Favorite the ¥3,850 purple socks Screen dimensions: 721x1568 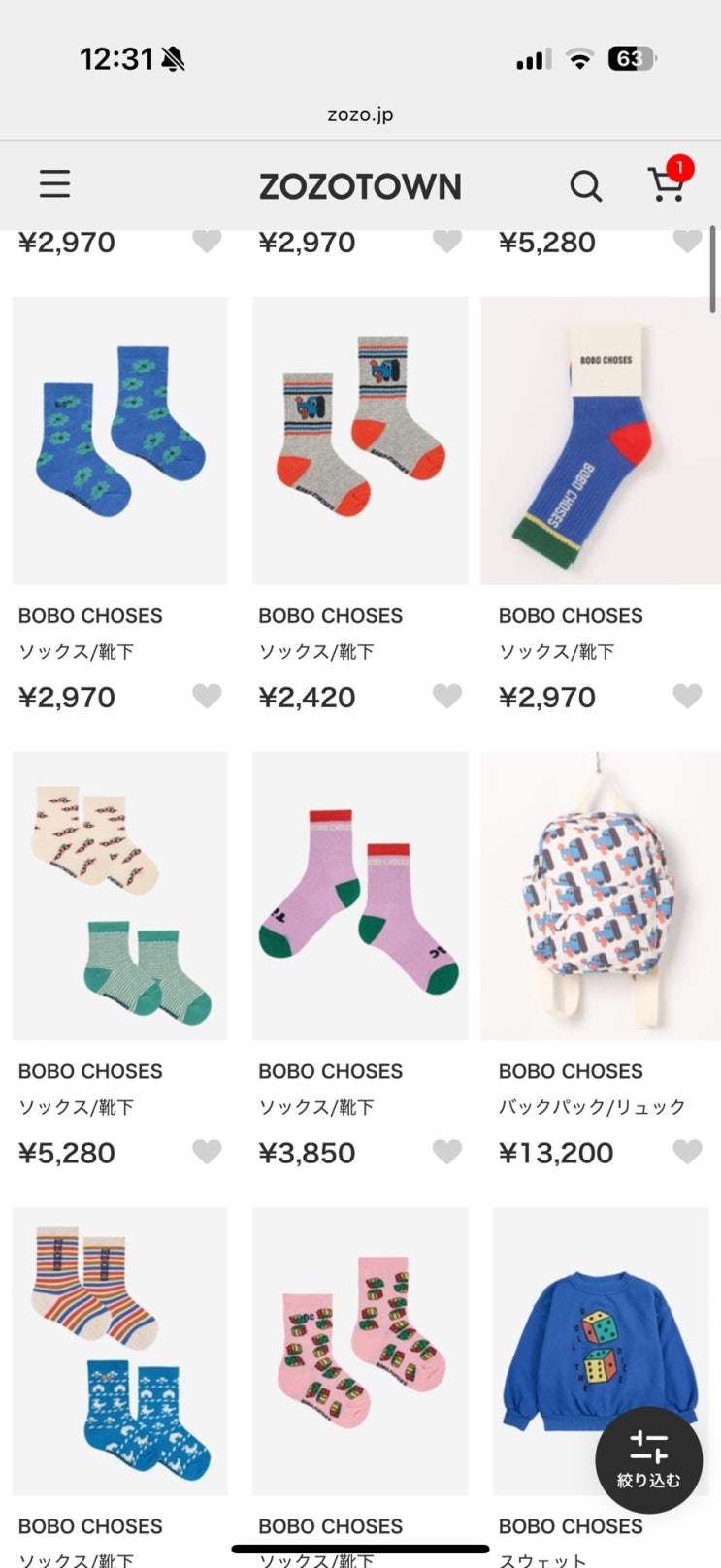[446, 1152]
